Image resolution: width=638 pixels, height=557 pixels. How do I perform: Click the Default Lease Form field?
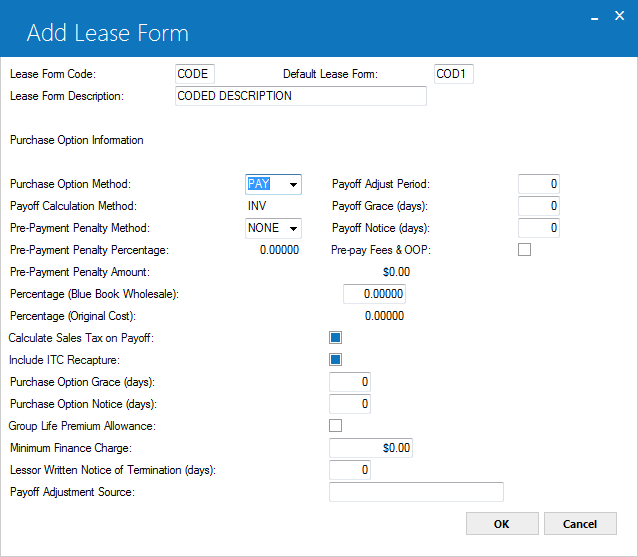tap(454, 74)
